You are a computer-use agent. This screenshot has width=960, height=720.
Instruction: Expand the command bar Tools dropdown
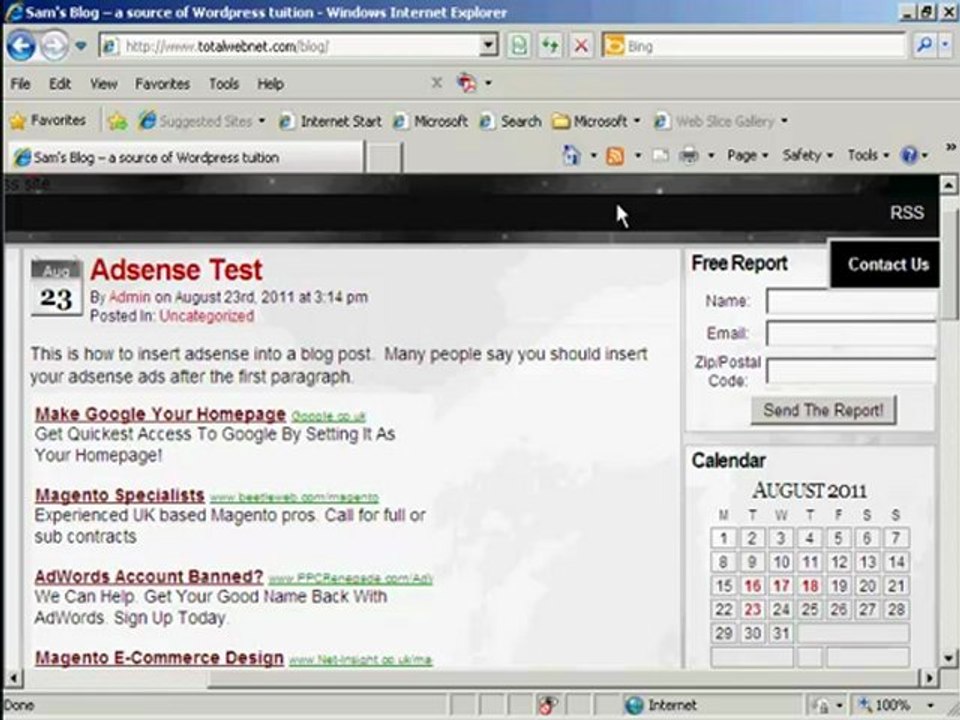click(x=868, y=156)
